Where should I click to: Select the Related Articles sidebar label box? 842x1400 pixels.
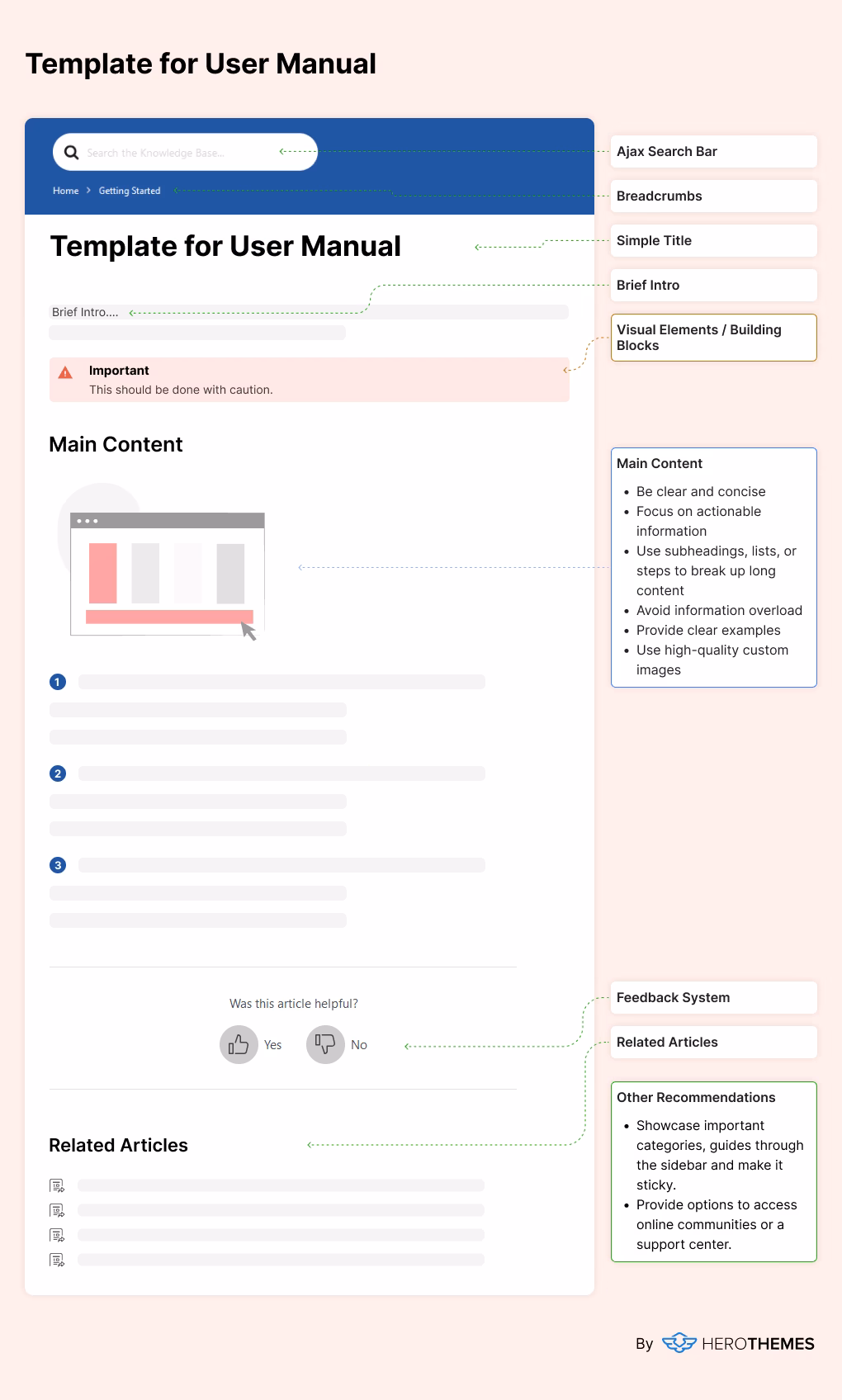[714, 1042]
